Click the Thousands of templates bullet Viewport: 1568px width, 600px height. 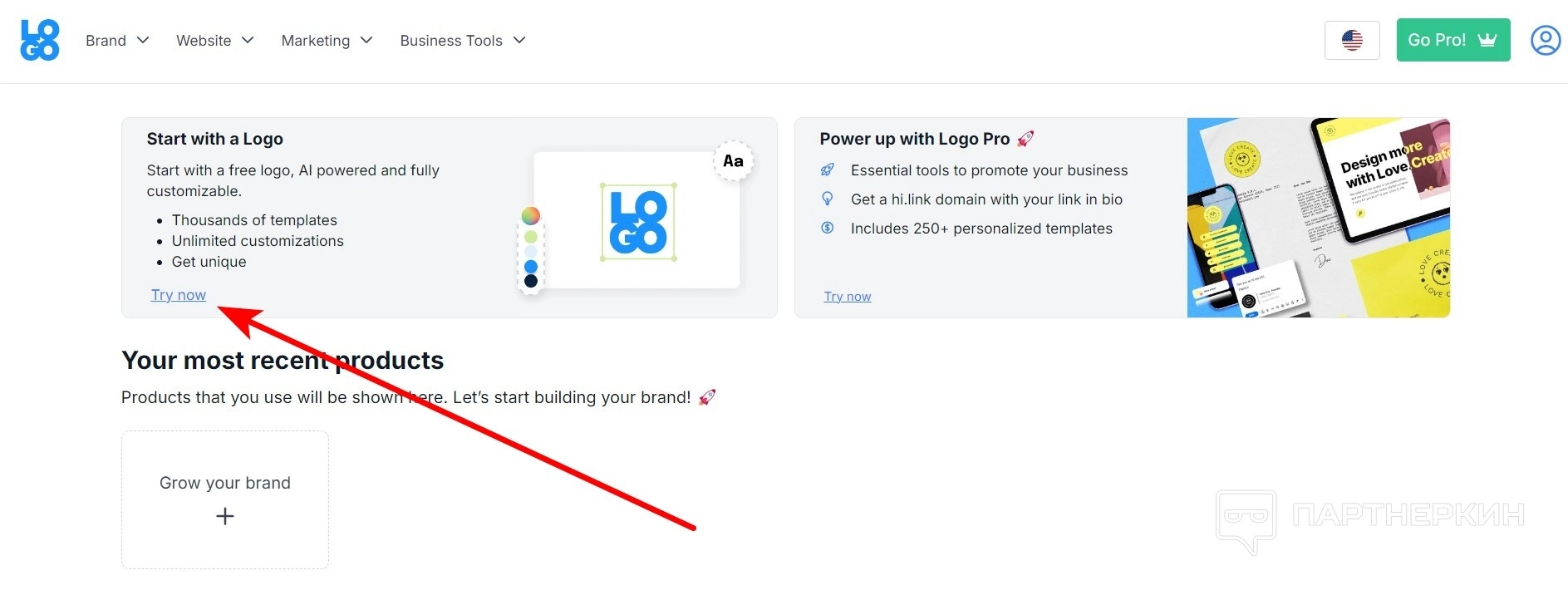click(254, 220)
